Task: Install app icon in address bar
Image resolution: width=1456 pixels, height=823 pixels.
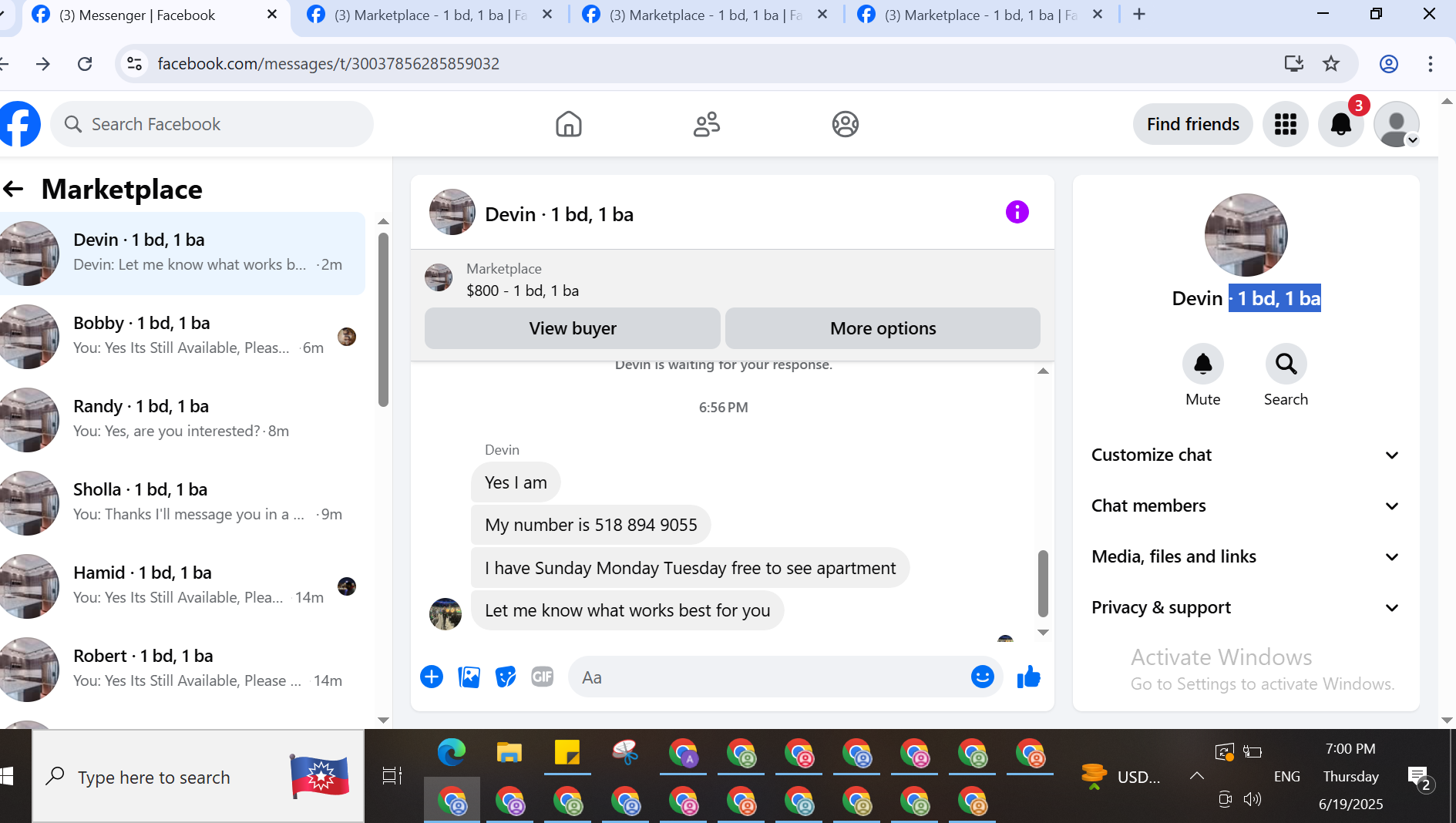Action: [x=1294, y=64]
